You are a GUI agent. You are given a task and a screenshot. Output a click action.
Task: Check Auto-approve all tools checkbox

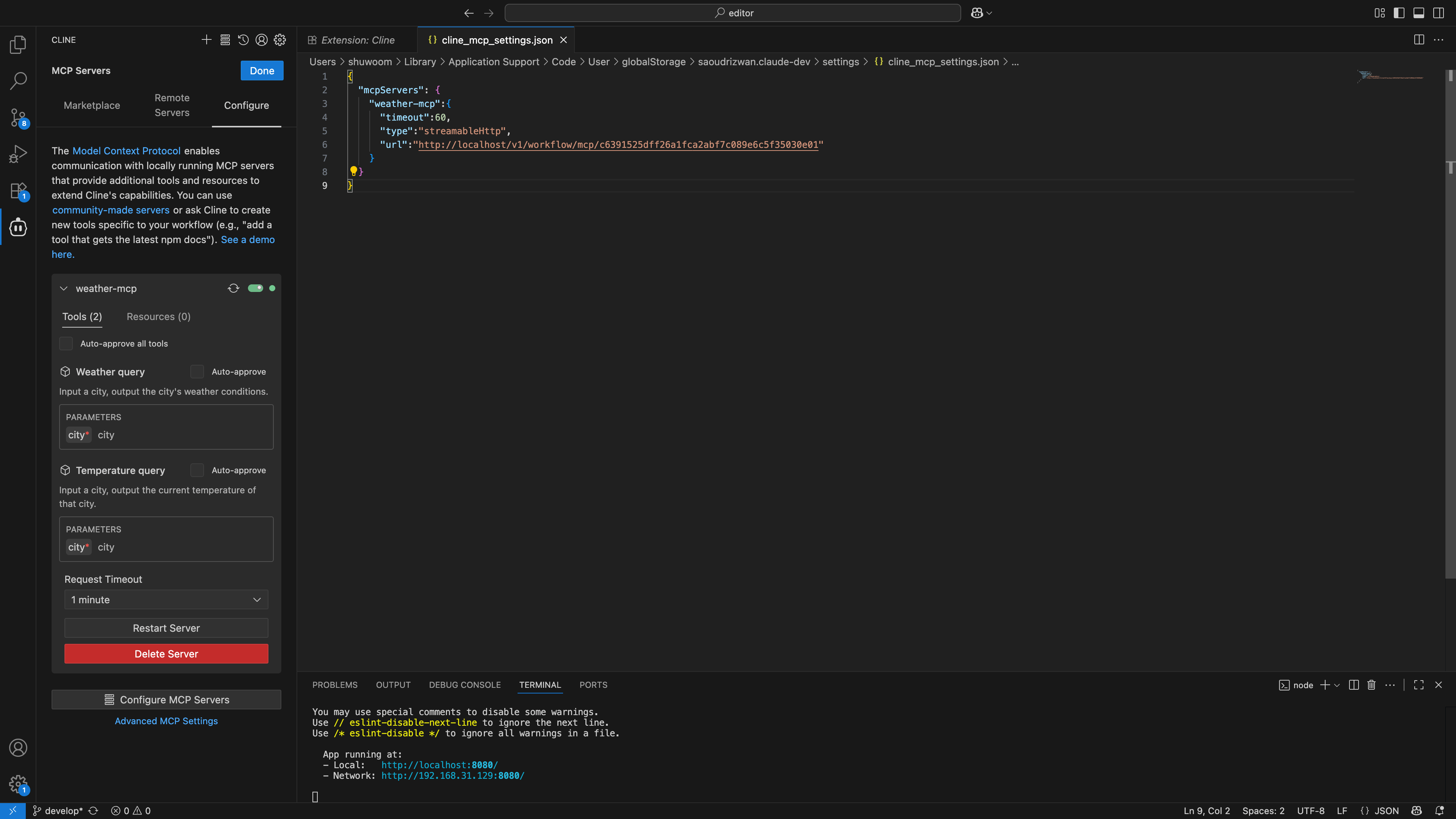(66, 344)
